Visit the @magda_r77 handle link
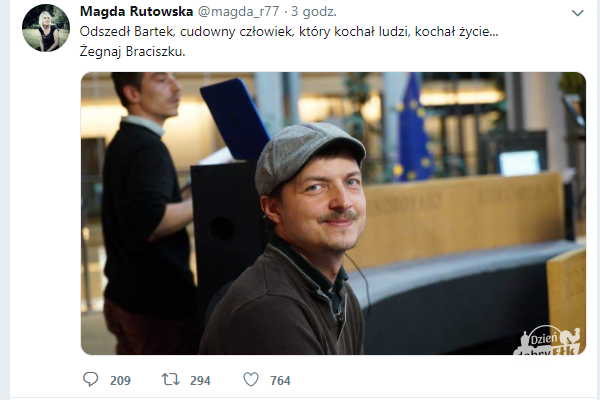600x400 pixels. pyautogui.click(x=238, y=11)
